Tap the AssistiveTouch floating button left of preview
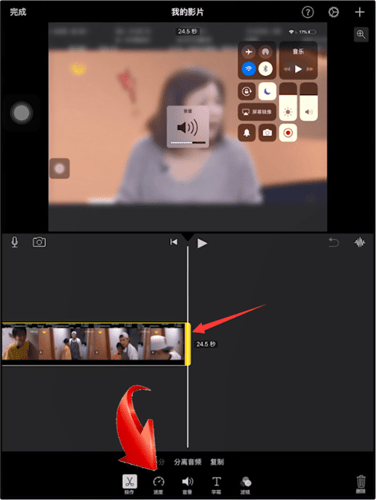The width and height of the screenshot is (376, 500). click(21, 113)
